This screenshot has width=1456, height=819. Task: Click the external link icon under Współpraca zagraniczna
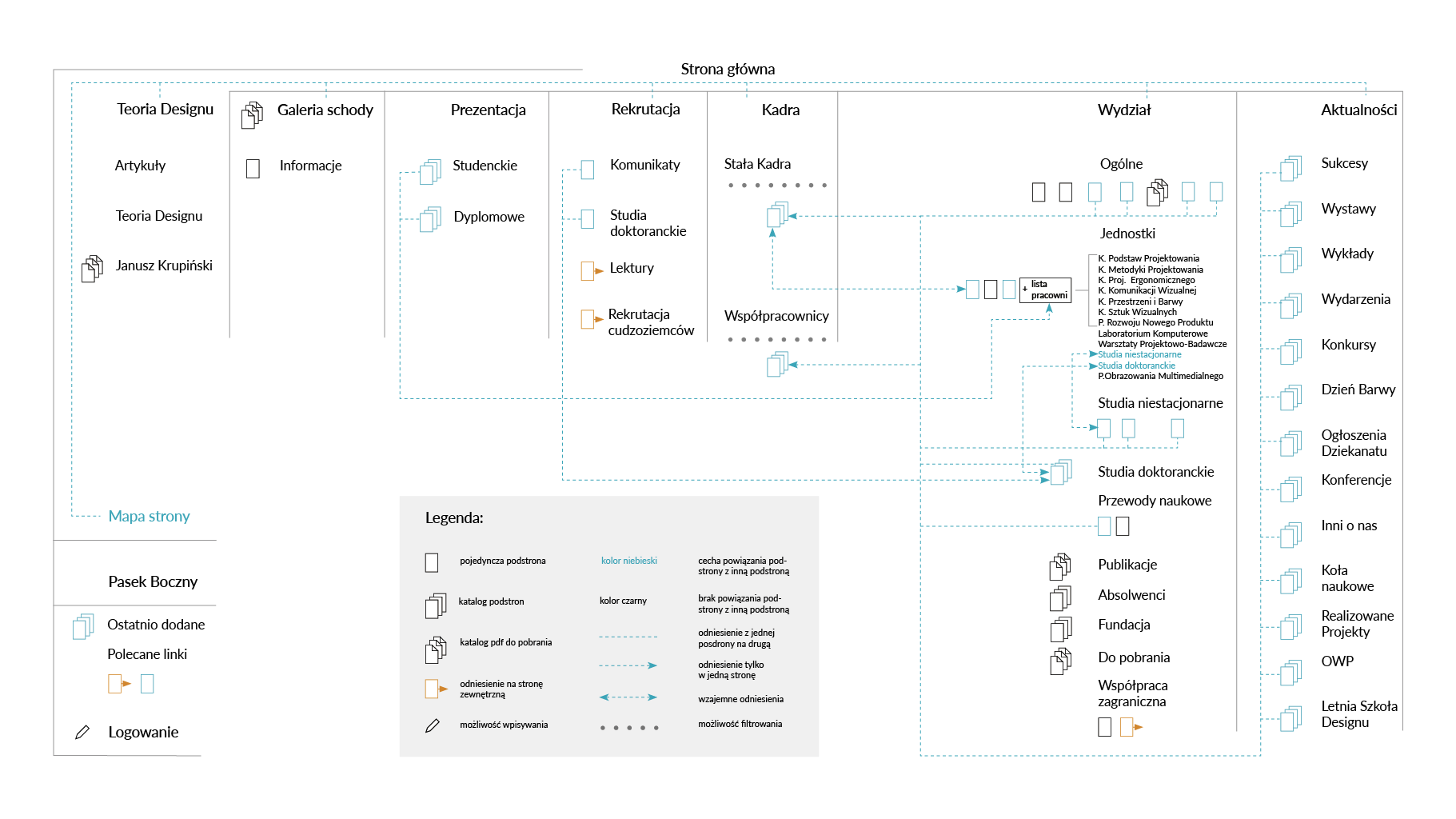coord(1131,727)
